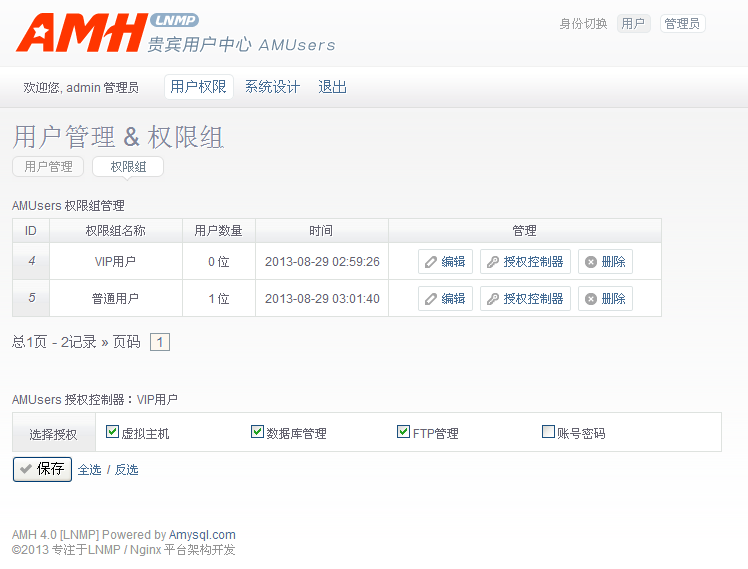
Task: Enable the 账号密码 checkbox
Action: [548, 432]
